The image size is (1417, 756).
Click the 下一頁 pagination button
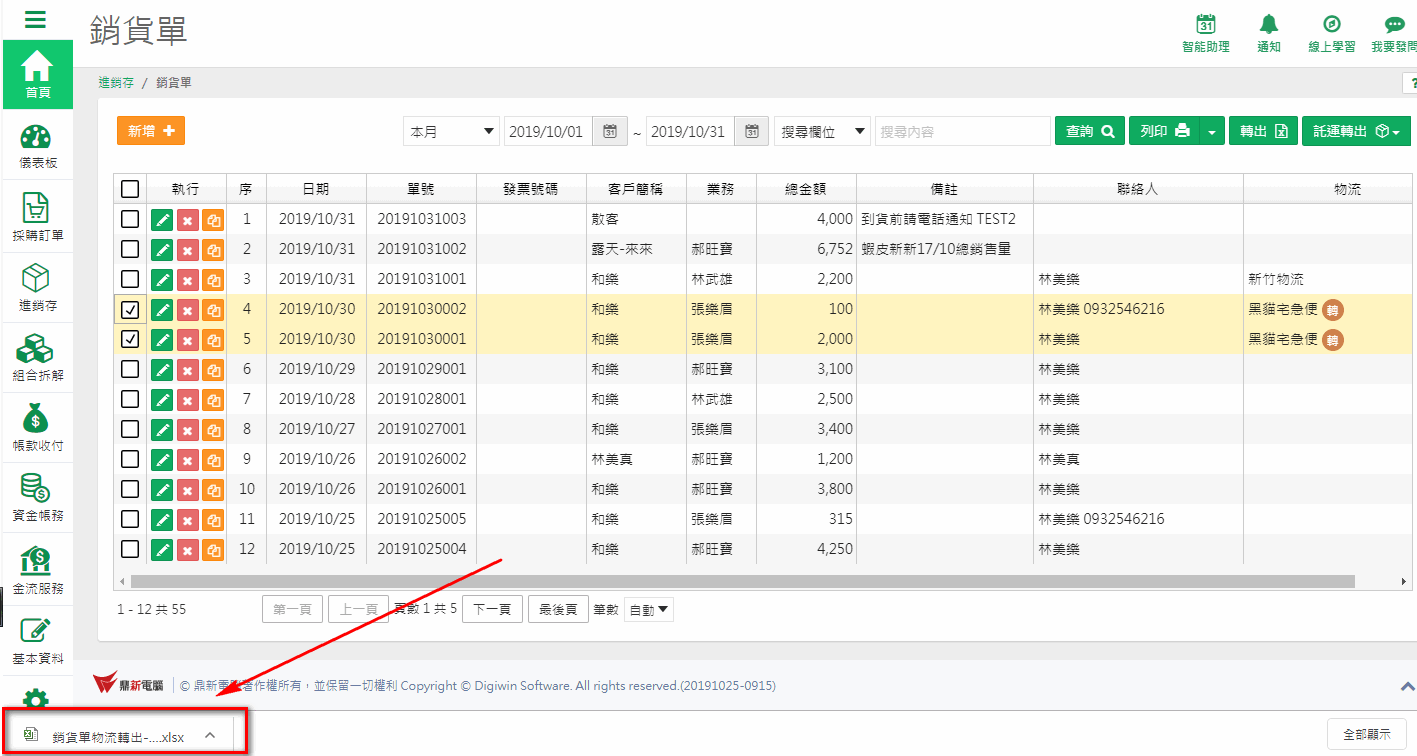coord(492,609)
